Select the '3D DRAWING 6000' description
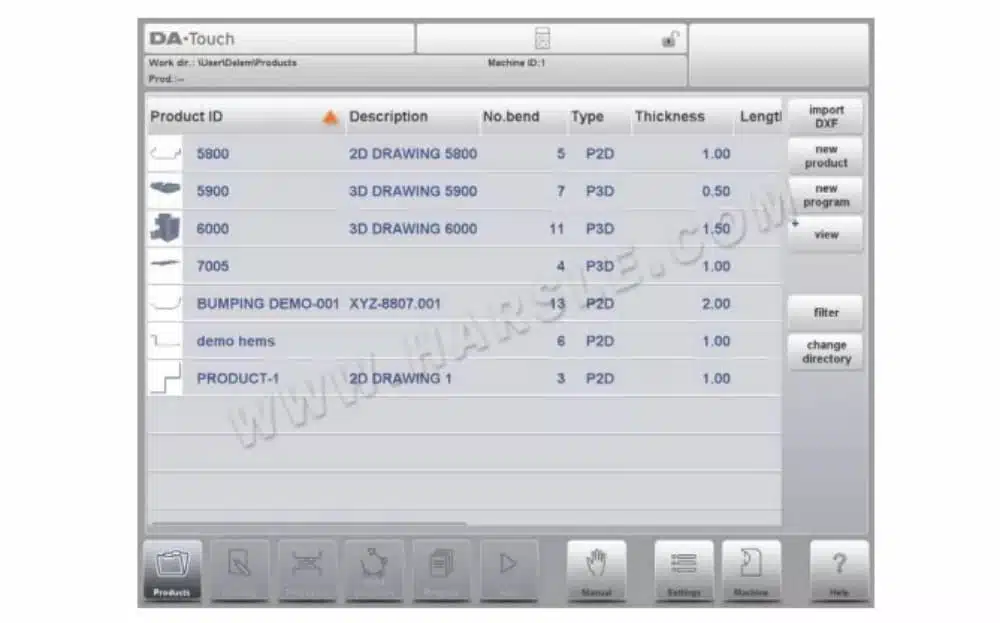Image resolution: width=1000 pixels, height=623 pixels. point(413,229)
